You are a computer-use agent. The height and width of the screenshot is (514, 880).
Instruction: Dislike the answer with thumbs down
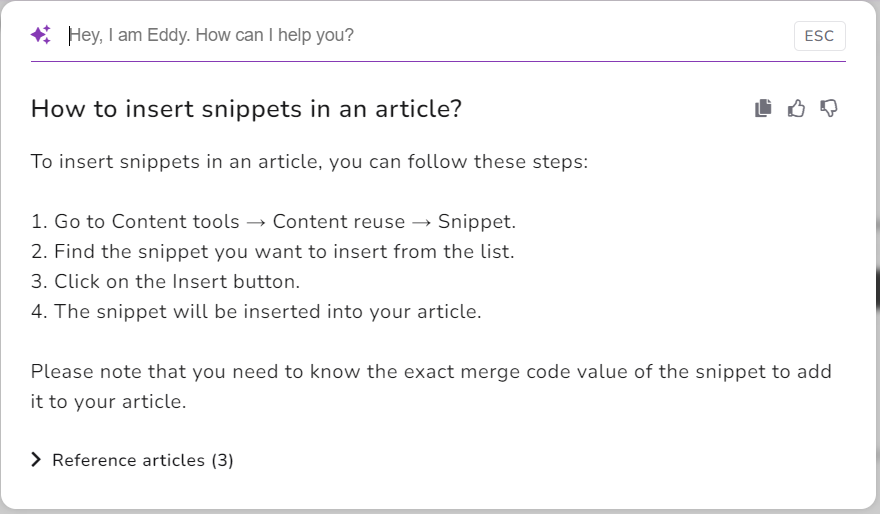(x=829, y=108)
